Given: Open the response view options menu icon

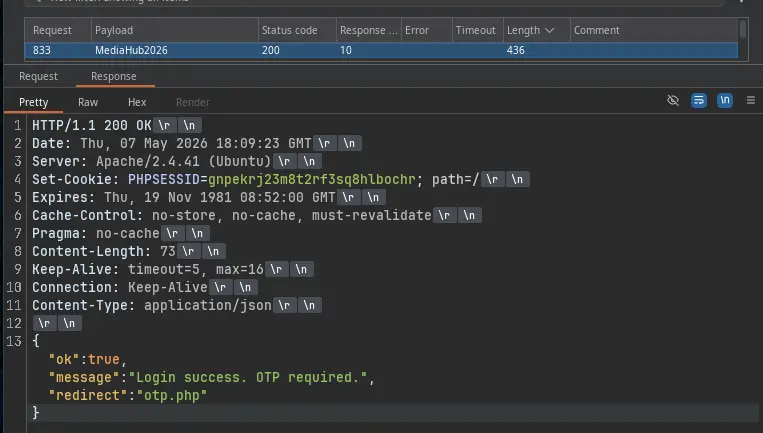Looking at the screenshot, I should click(x=751, y=100).
